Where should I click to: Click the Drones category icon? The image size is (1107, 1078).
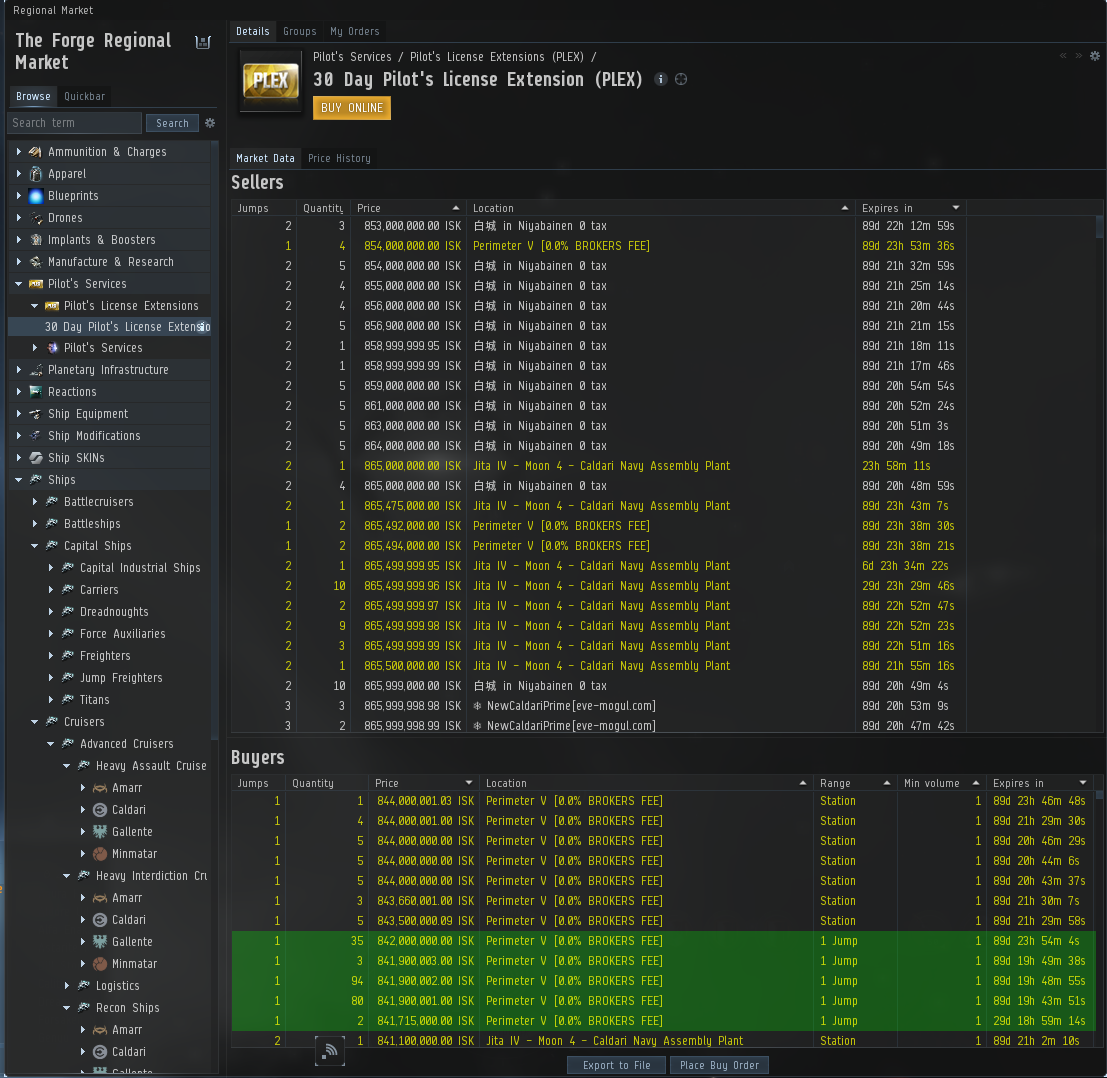point(35,217)
